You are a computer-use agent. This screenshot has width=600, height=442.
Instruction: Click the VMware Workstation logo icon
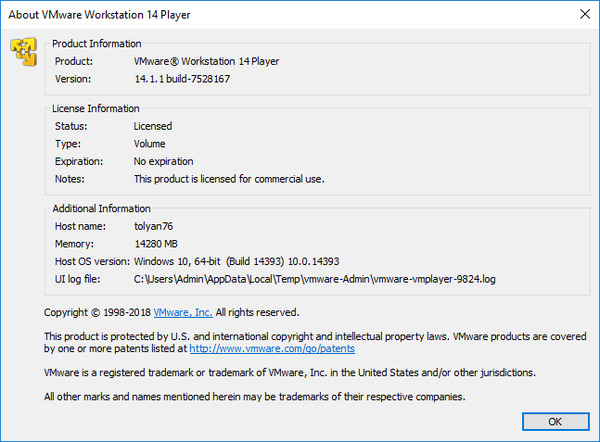click(x=21, y=51)
